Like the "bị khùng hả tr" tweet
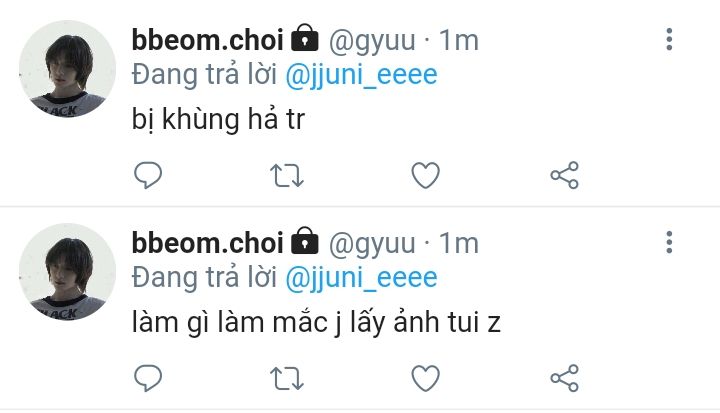 pyautogui.click(x=425, y=175)
